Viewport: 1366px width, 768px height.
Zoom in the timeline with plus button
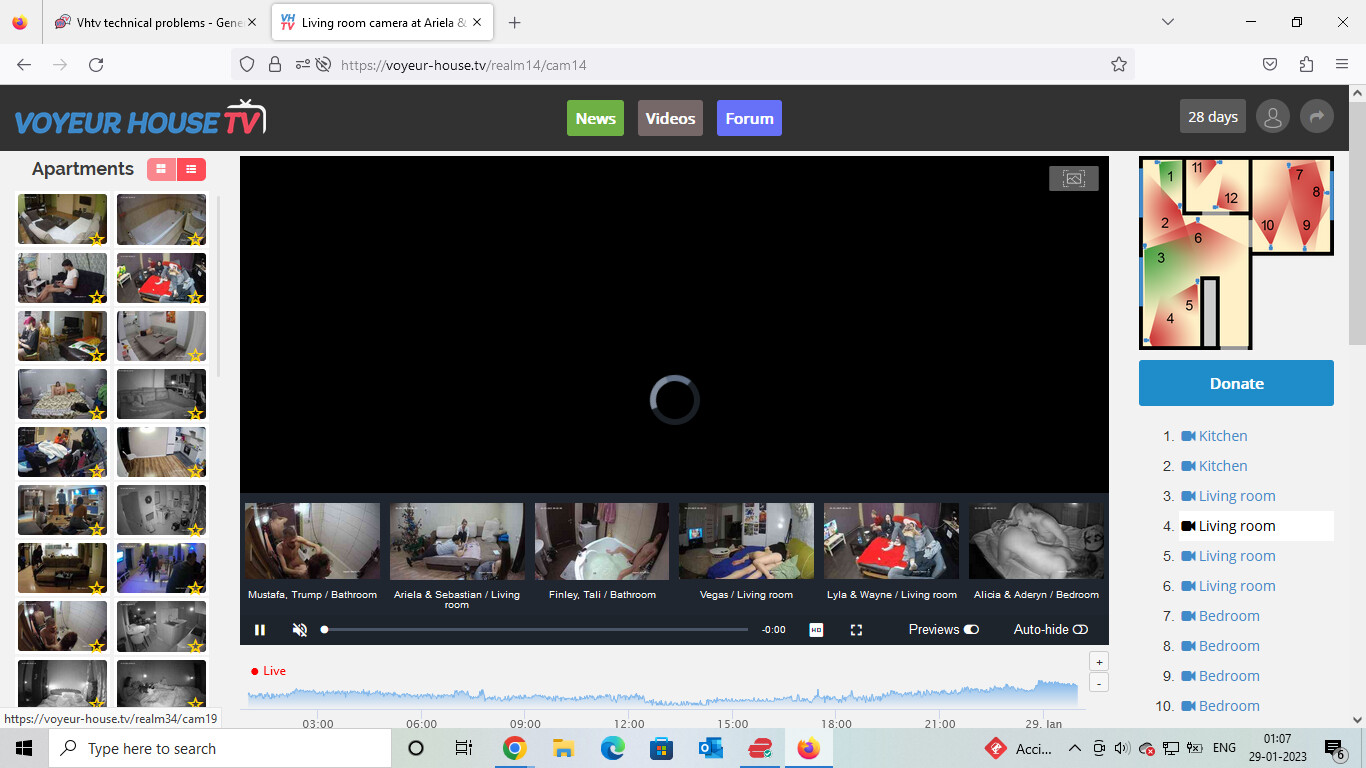pos(1098,662)
